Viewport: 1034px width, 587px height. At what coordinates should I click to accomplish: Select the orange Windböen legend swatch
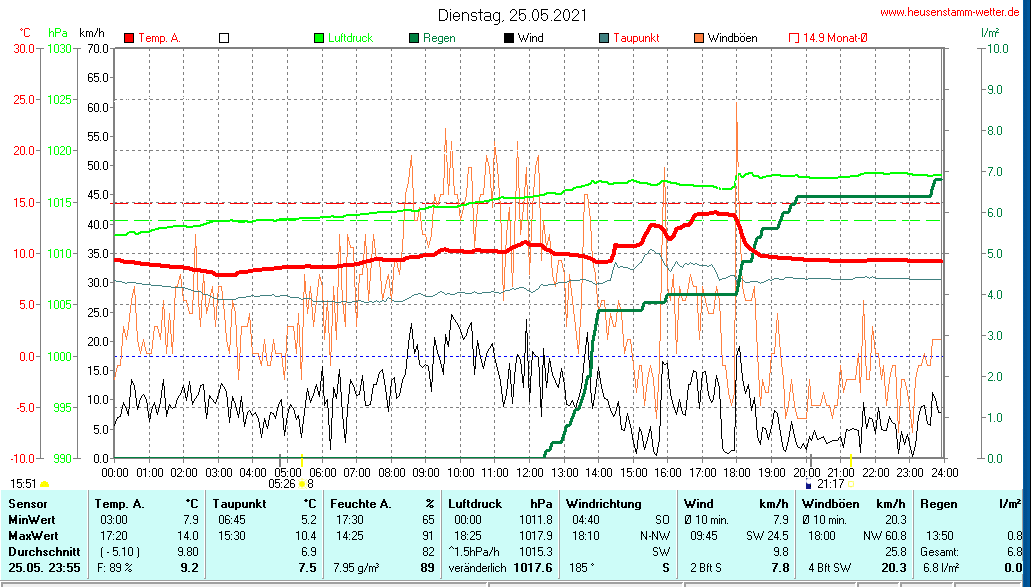coord(699,38)
